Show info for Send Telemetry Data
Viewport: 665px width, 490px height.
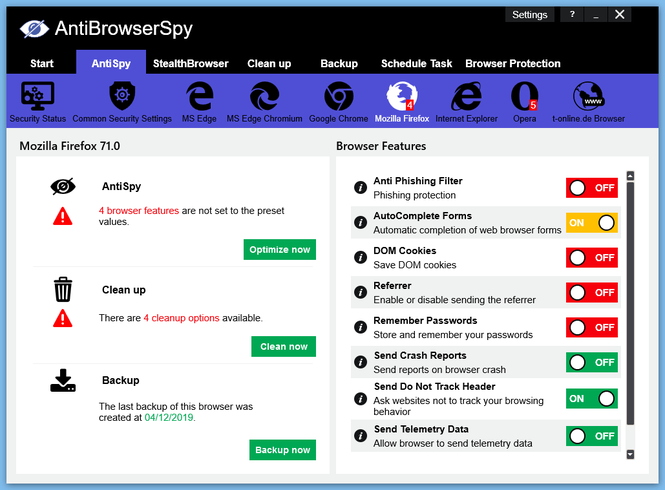pos(360,436)
